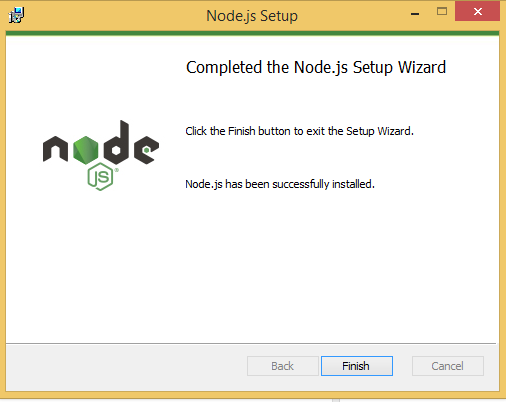
Task: Click the Finish button to exit setup
Action: [357, 366]
